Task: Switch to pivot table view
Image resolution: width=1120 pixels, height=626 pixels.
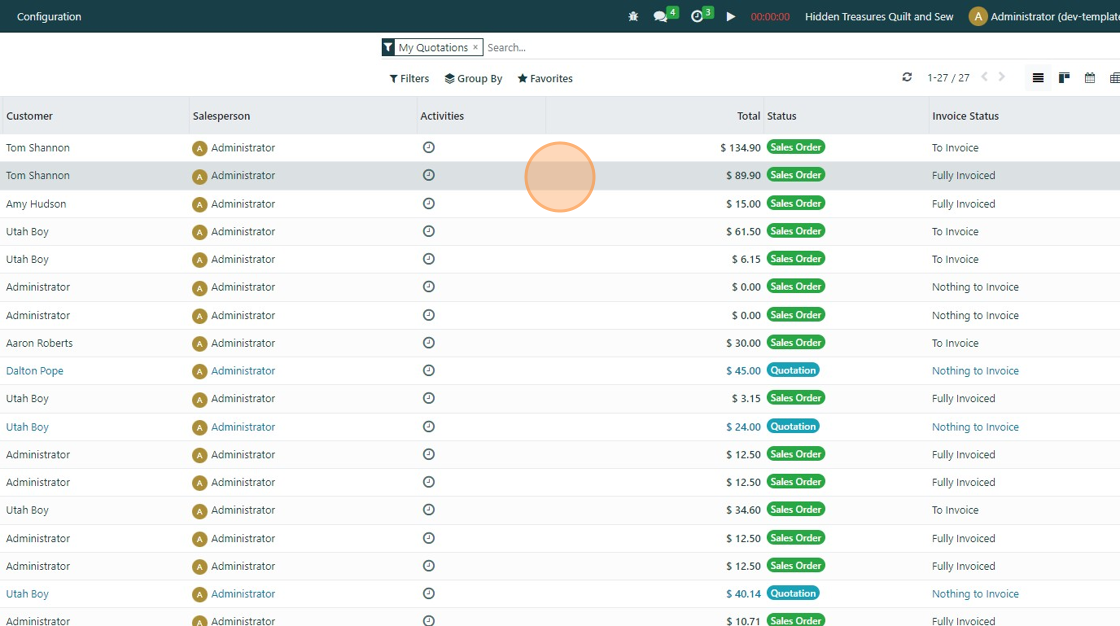Action: pos(1114,78)
